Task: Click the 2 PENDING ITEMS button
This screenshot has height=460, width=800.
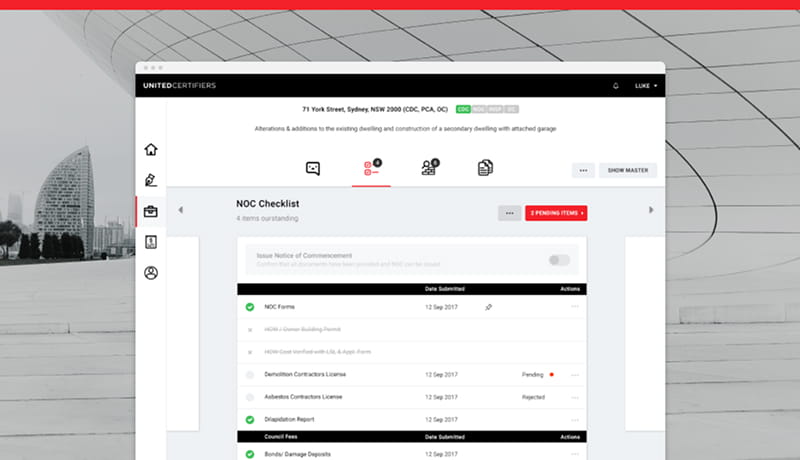Action: click(556, 213)
